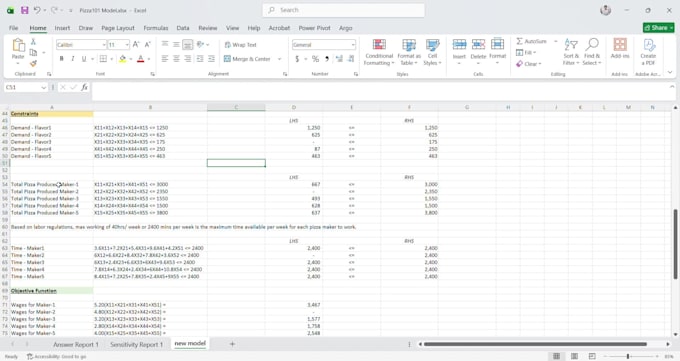This screenshot has width=680, height=361.
Task: Click the AutoSum button
Action: point(532,41)
